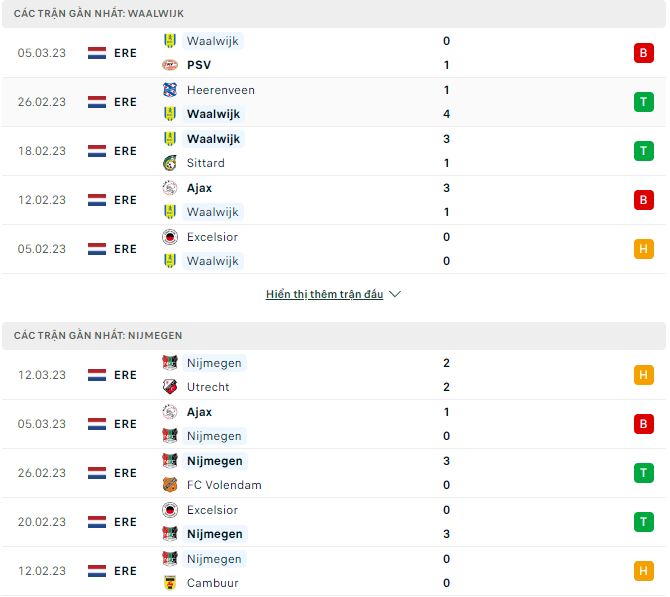
Task: Click orange H badge for Nijmegen-Utrecht match
Action: [x=643, y=375]
